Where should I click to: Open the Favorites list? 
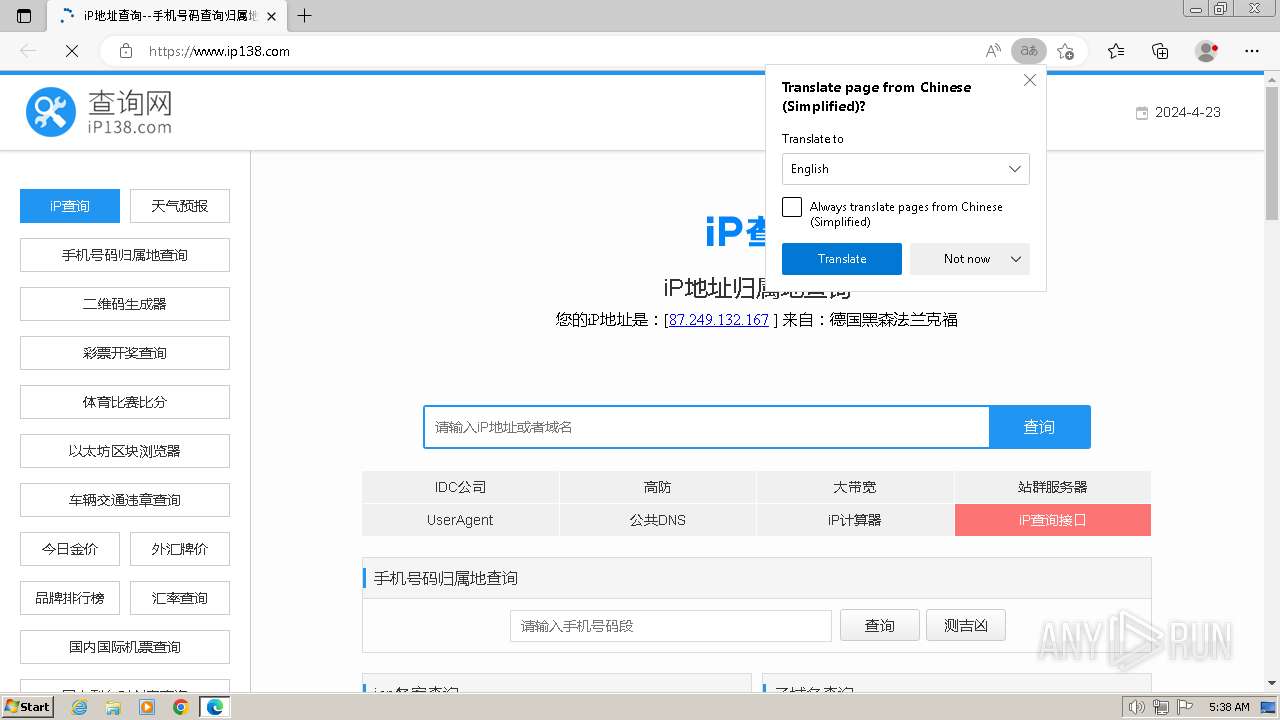[1116, 51]
